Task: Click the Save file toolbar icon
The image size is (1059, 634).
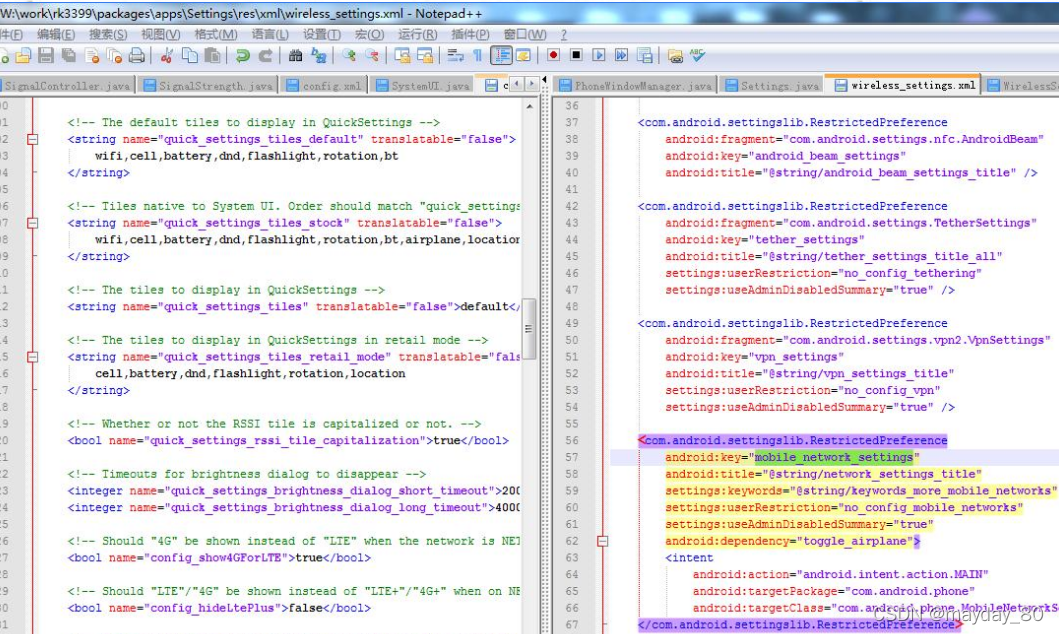Action: 46,56
